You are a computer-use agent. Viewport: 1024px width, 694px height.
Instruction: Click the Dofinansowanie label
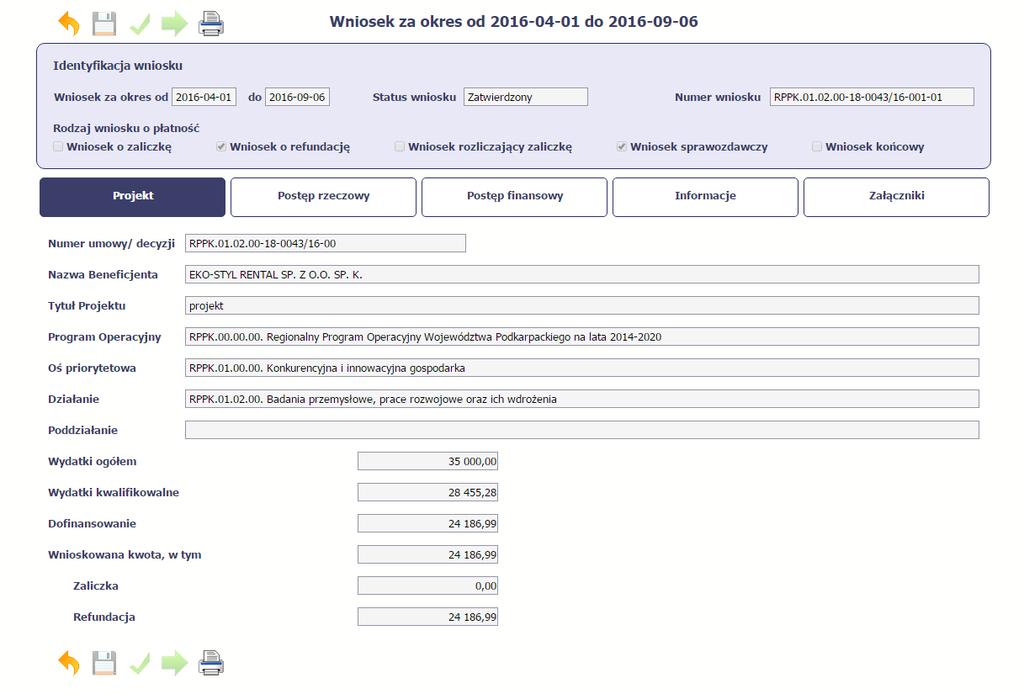pos(92,524)
